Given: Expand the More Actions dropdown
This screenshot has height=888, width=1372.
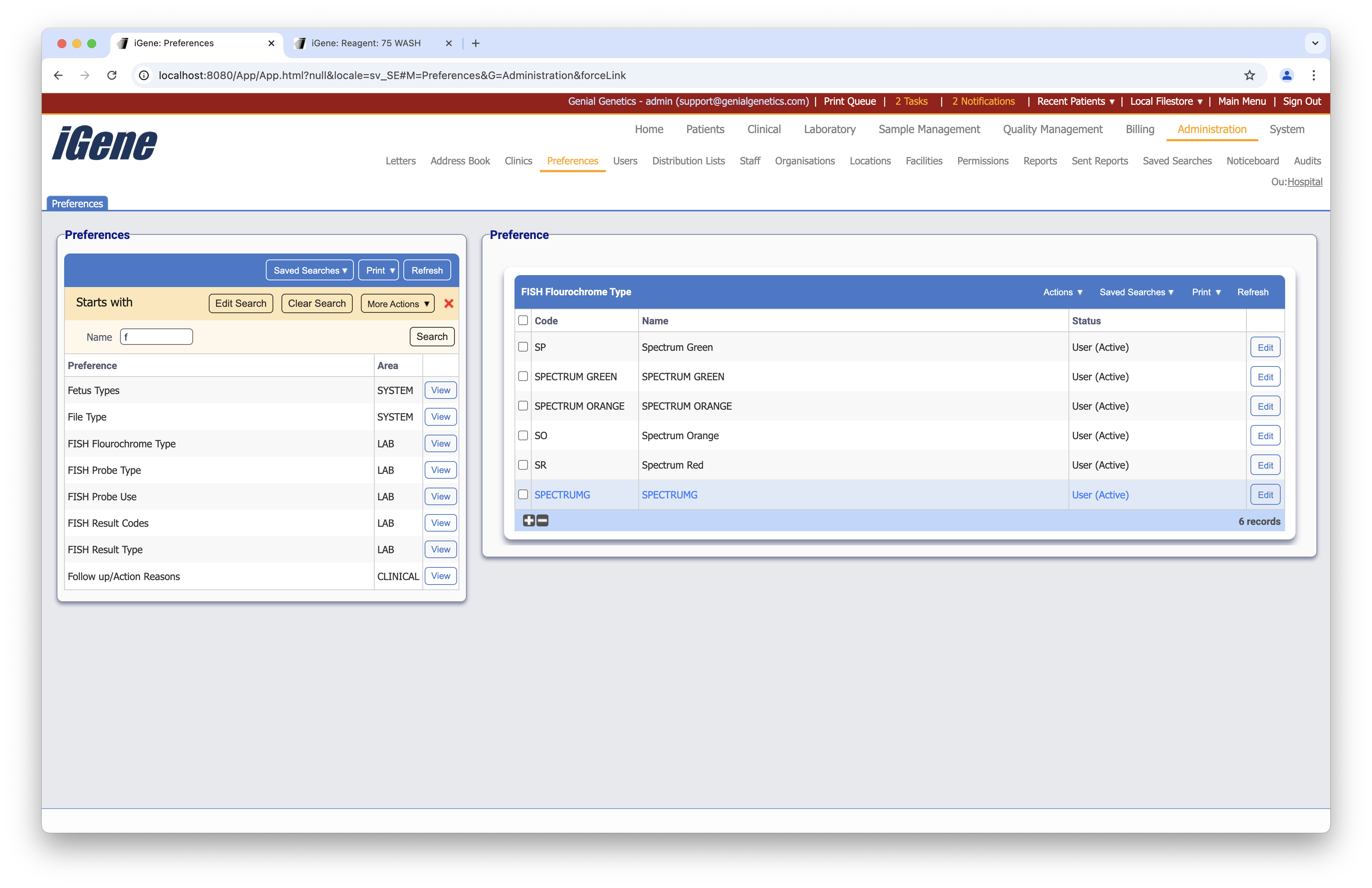Looking at the screenshot, I should click(398, 304).
